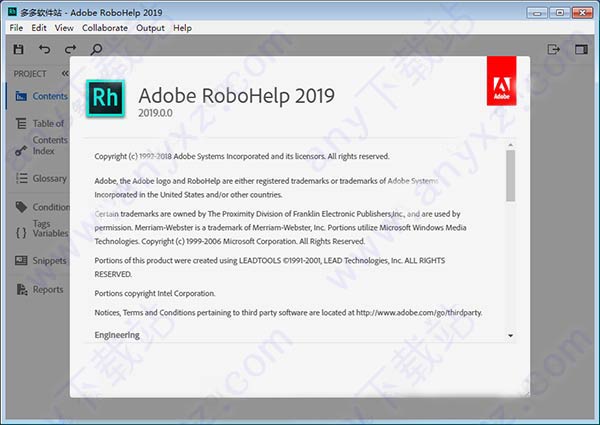The image size is (600, 425).
Task: Maximize the RoboHelp window
Action: click(559, 13)
